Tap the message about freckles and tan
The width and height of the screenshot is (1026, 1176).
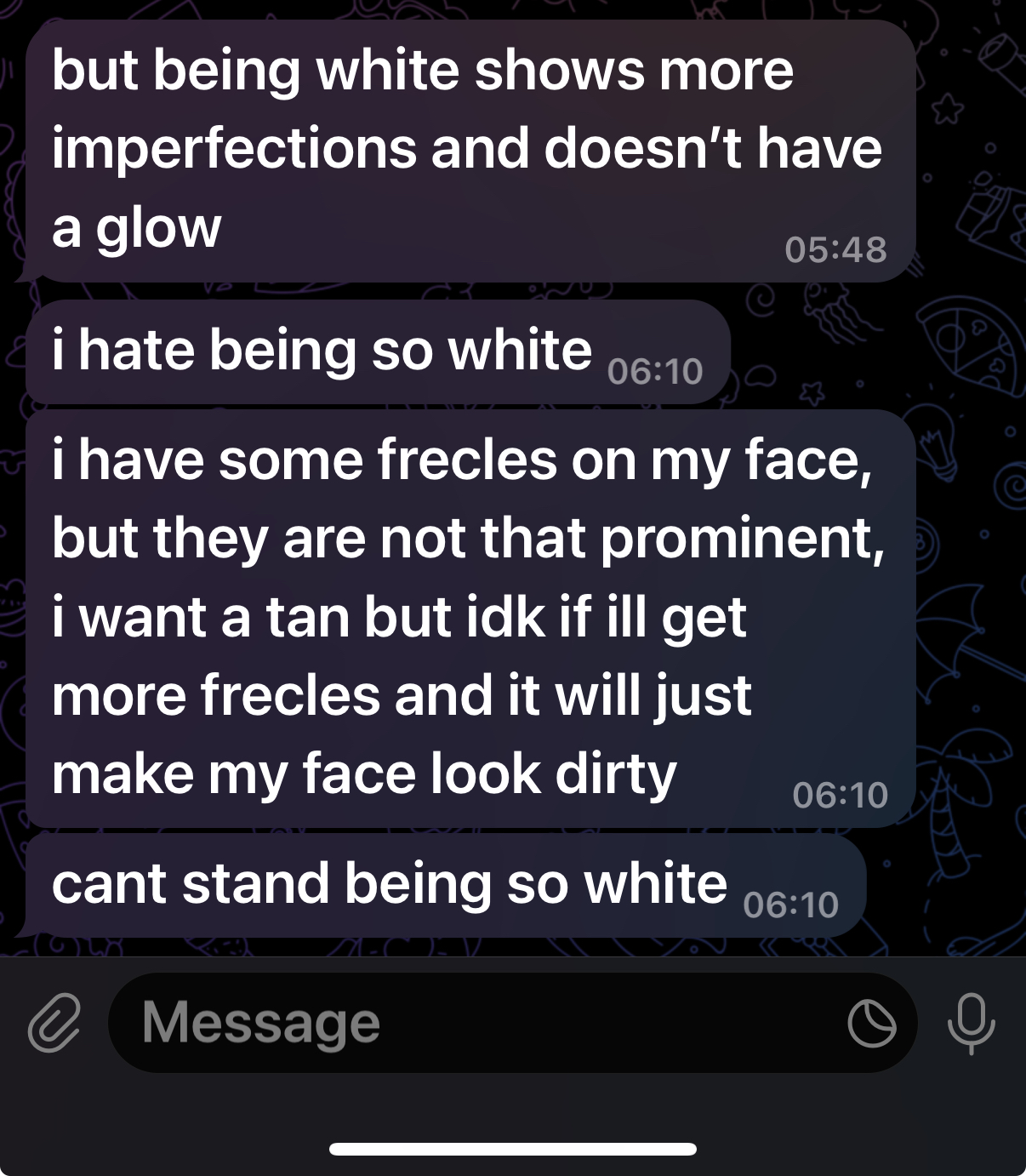[470, 618]
